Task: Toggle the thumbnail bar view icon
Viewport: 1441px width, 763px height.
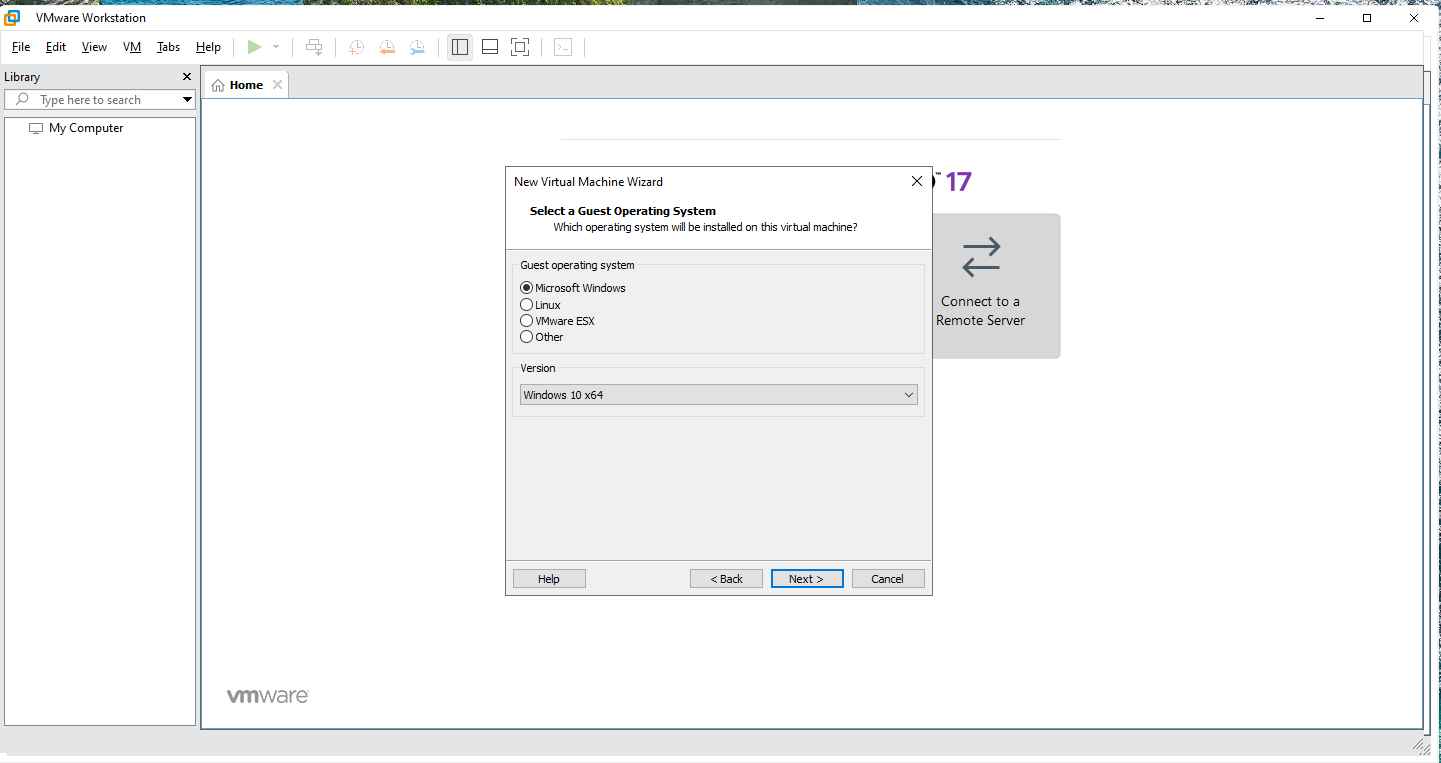Action: pyautogui.click(x=490, y=47)
